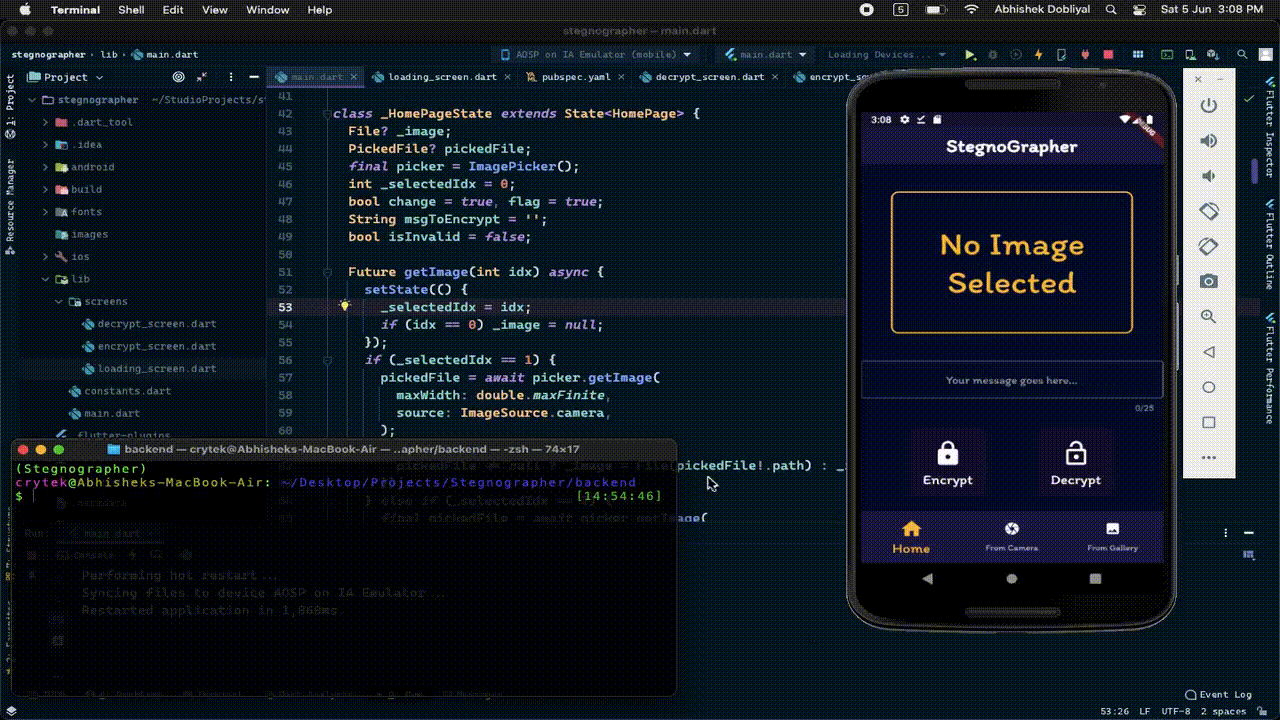1280x720 pixels.
Task: Tap the Android back navigation triangle
Action: pos(927,579)
